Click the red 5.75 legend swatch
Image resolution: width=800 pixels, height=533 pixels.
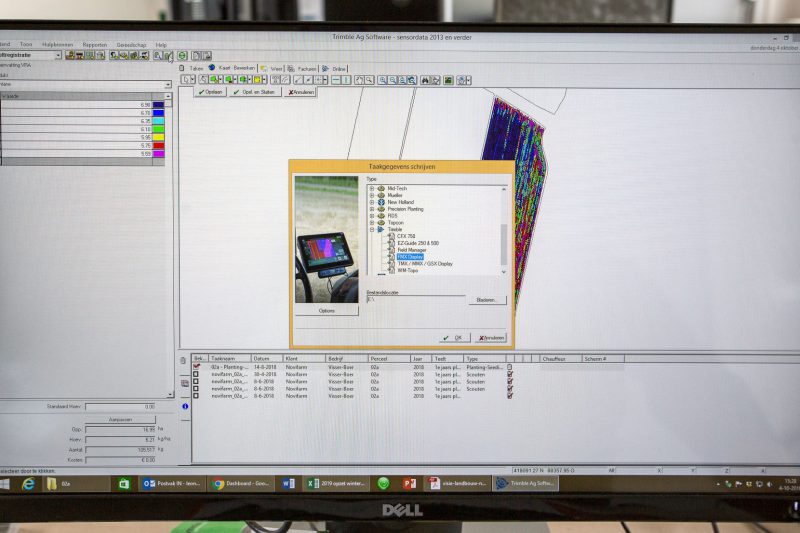coord(159,145)
